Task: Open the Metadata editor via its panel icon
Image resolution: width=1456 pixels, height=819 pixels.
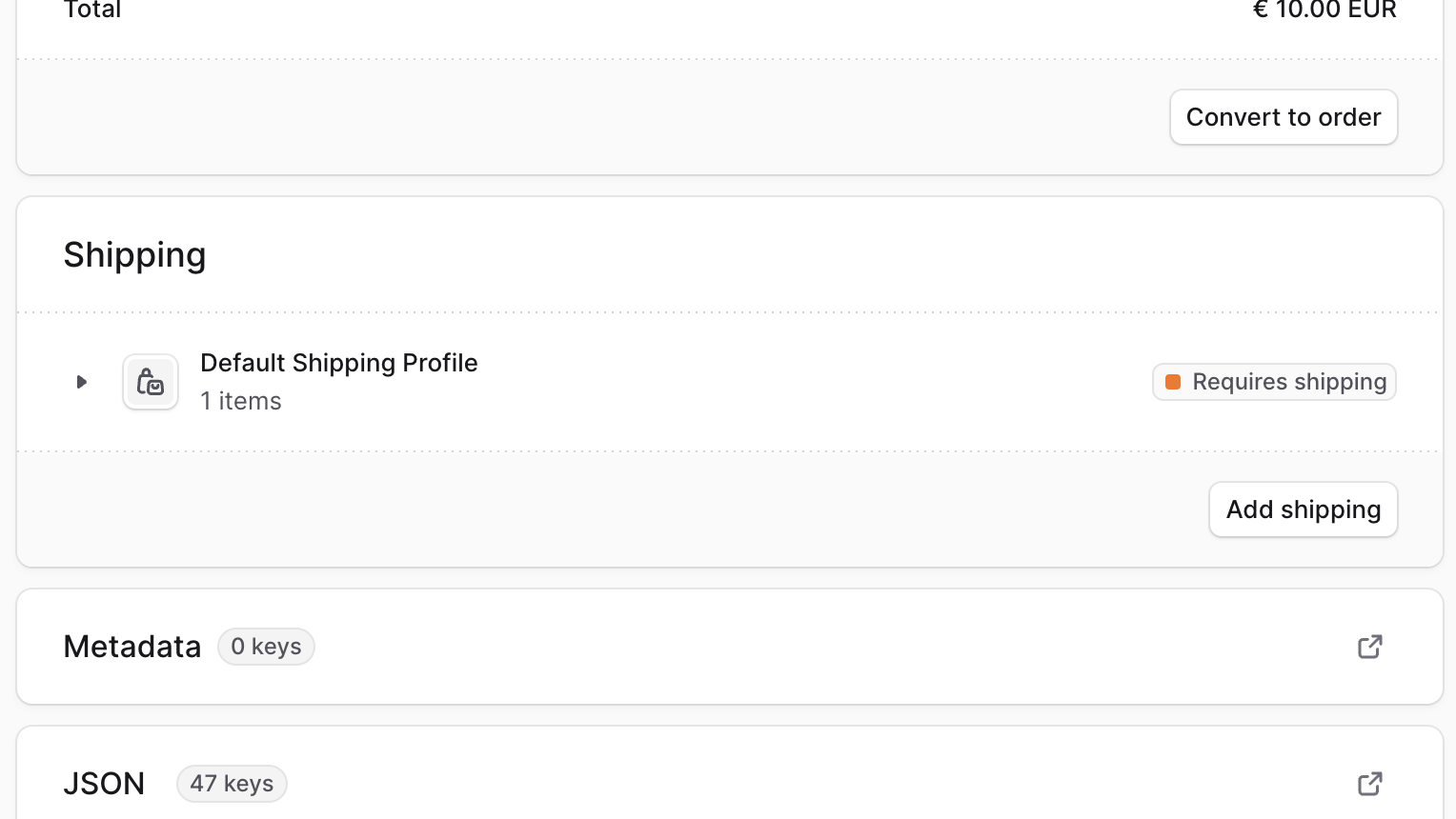Action: click(x=1369, y=646)
